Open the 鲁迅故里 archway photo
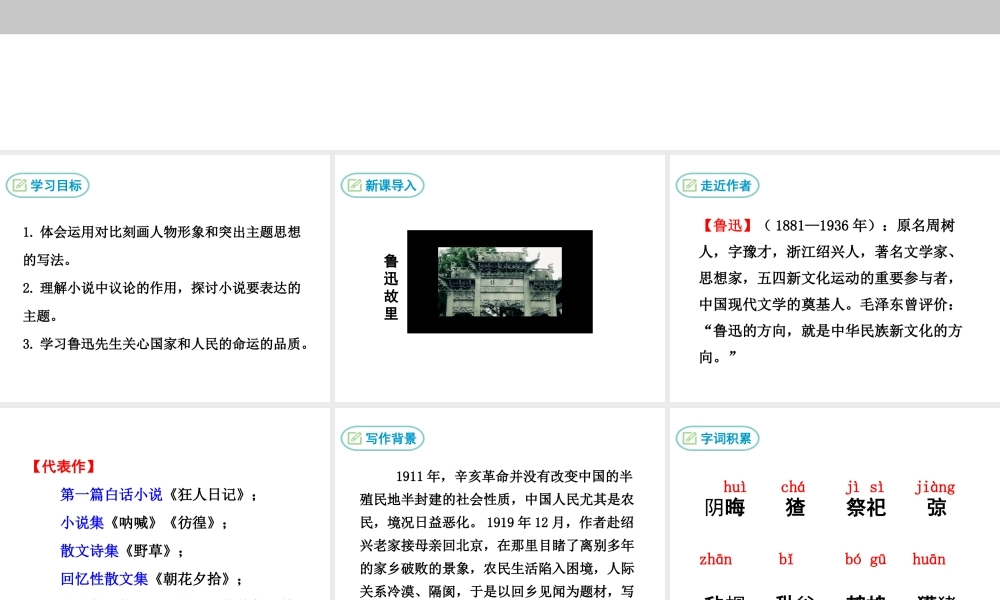This screenshot has width=1000, height=600. click(x=500, y=282)
